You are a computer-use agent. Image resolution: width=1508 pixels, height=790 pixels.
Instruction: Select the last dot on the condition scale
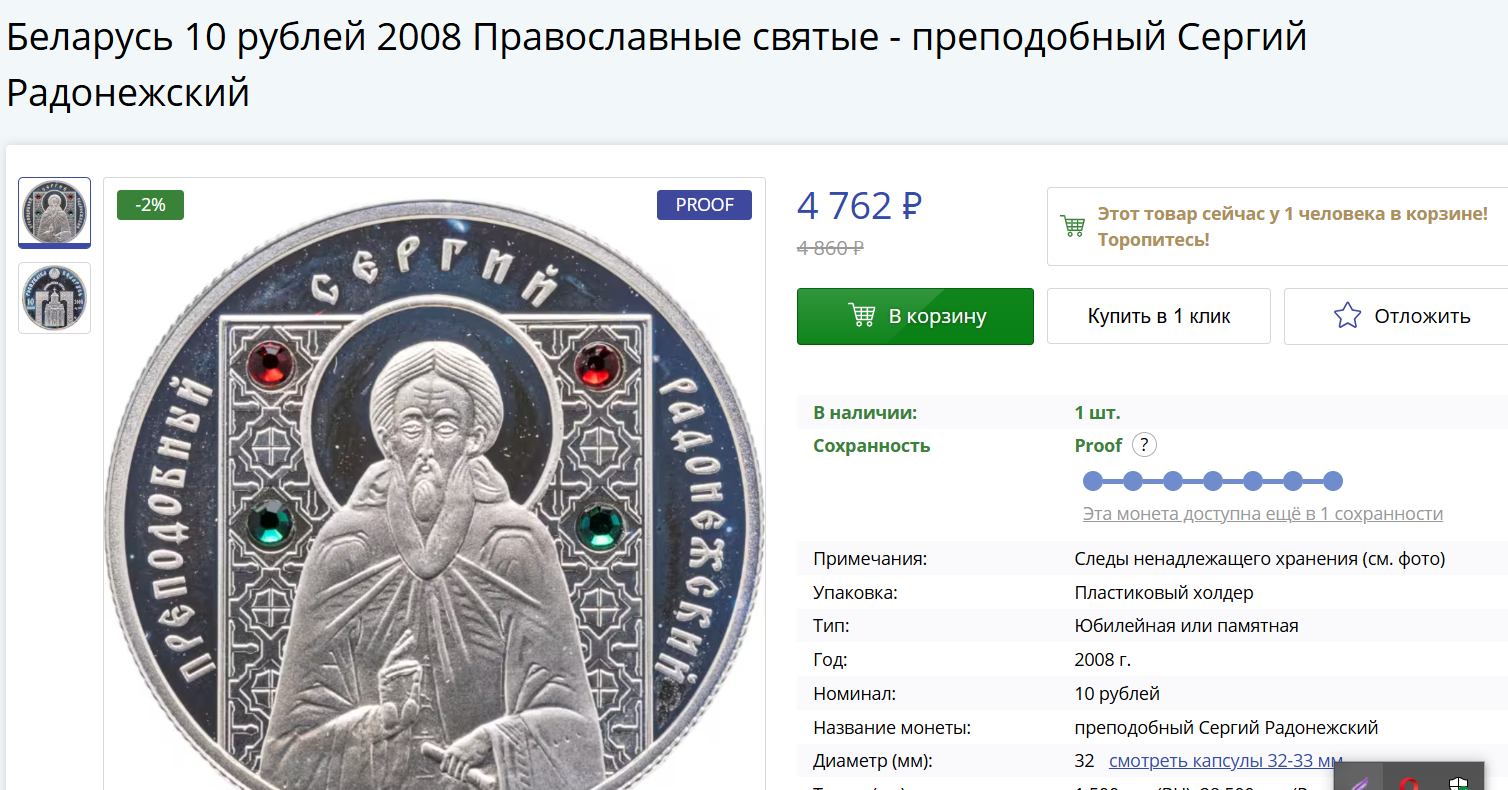coord(1333,481)
